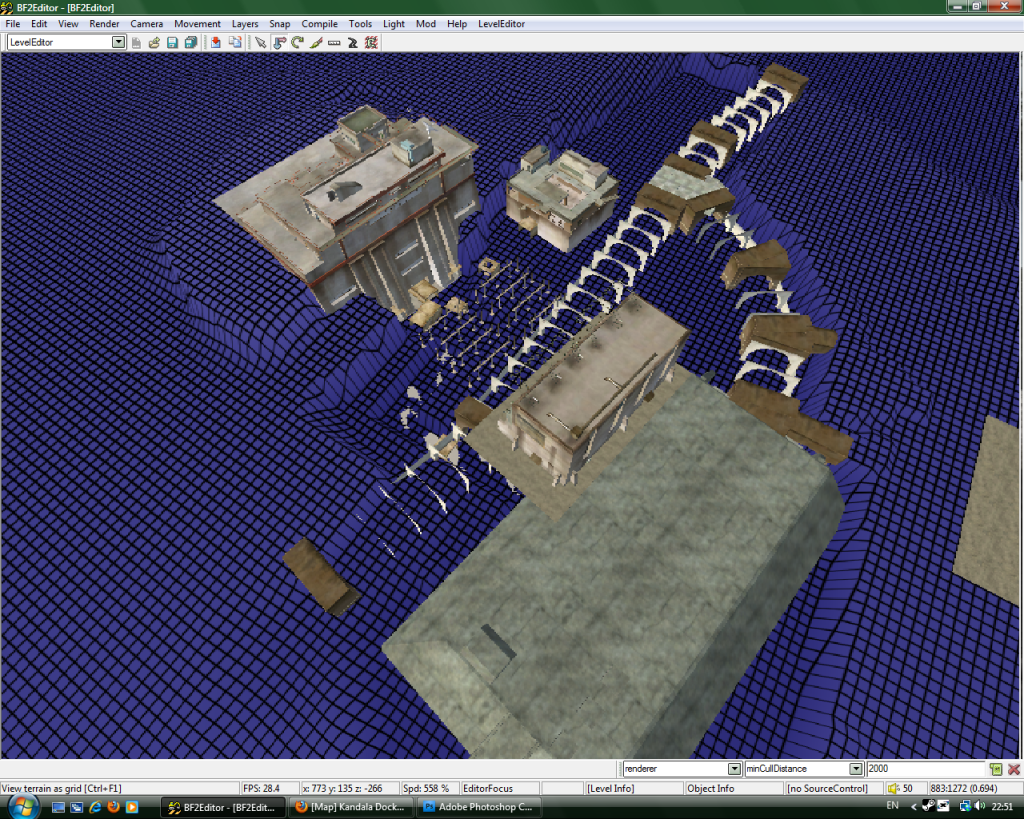Viewport: 1024px width, 819px height.
Task: Click the green apply icon beside value field
Action: pos(995,769)
